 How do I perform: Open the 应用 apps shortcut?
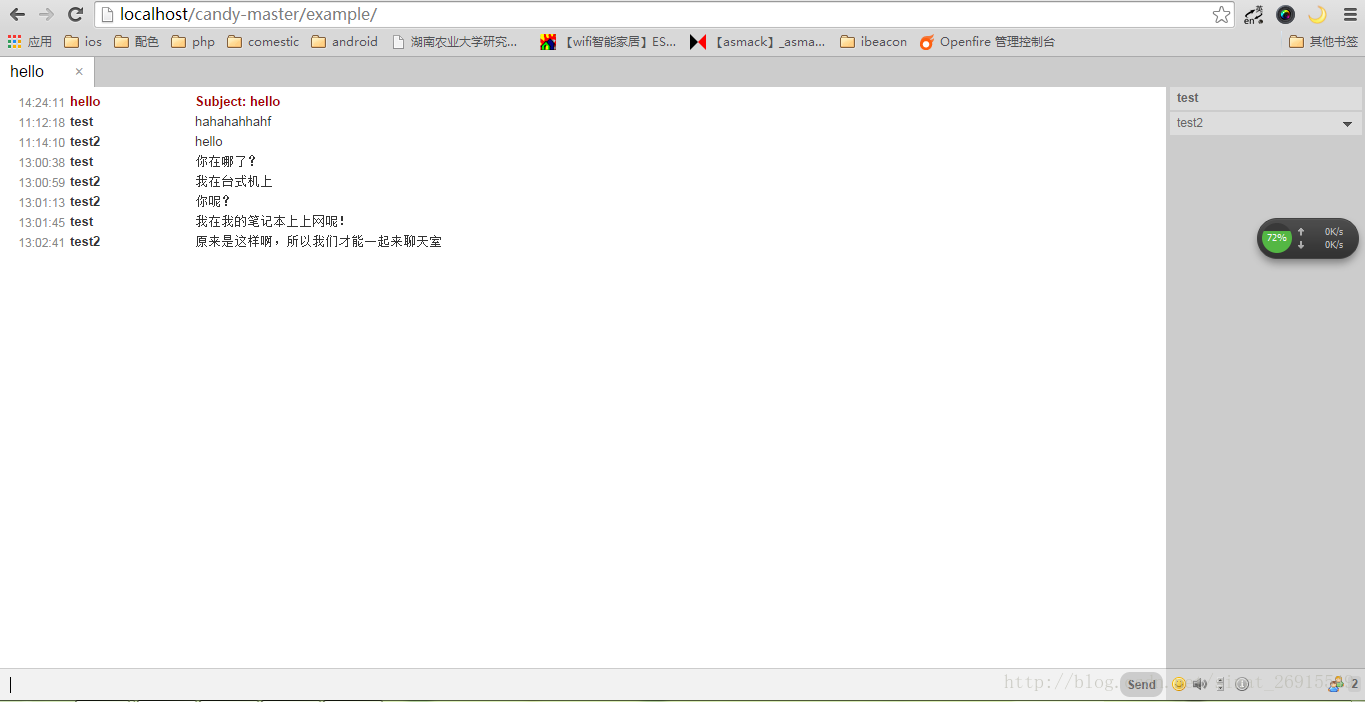(30, 42)
